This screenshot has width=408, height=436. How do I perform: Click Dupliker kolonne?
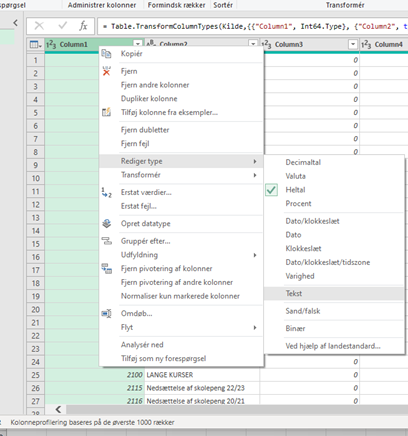(x=181, y=99)
